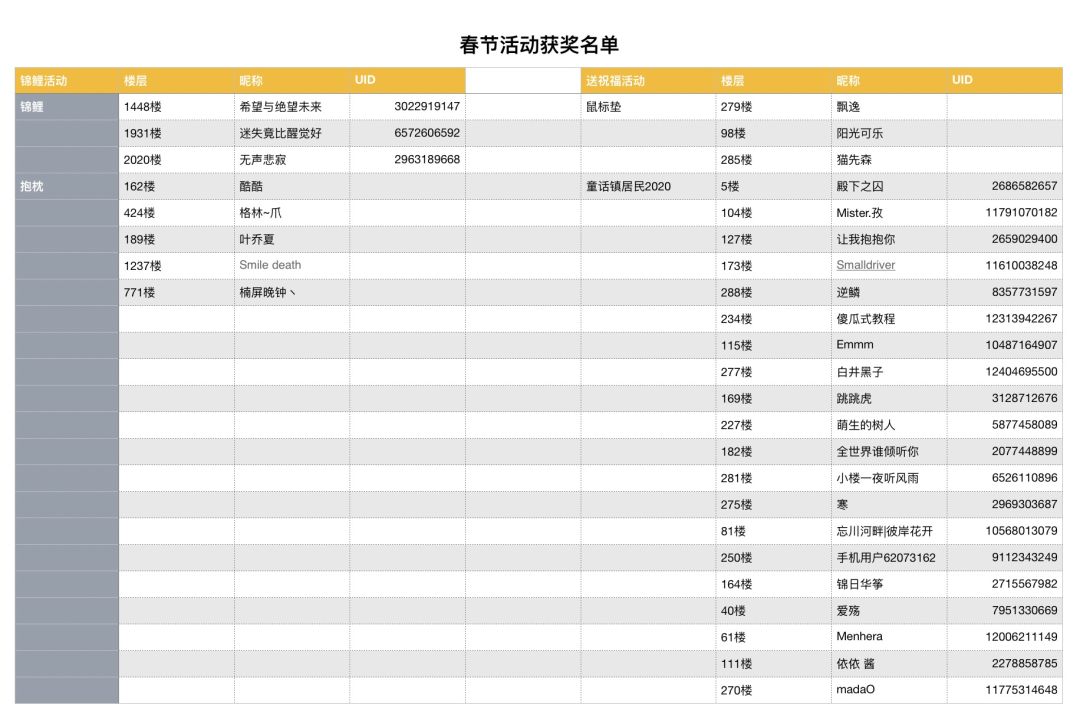Click nickname 全世界谁倾听你

coord(878,451)
